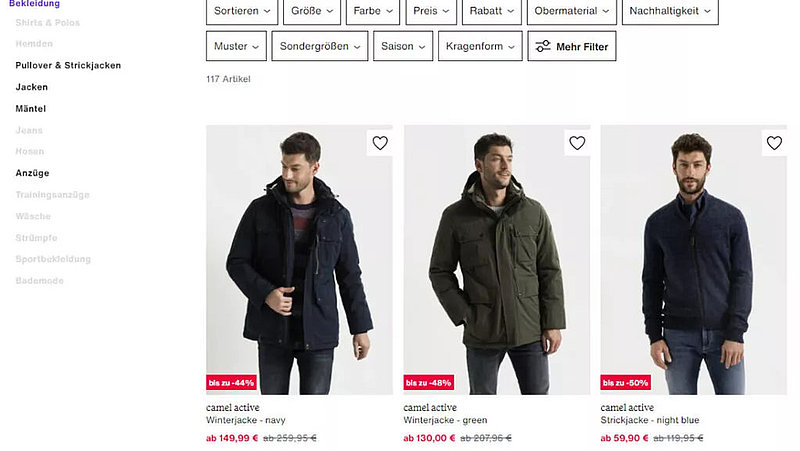800x451 pixels.
Task: Open the Rabatt filter dropdown
Action: pos(492,11)
